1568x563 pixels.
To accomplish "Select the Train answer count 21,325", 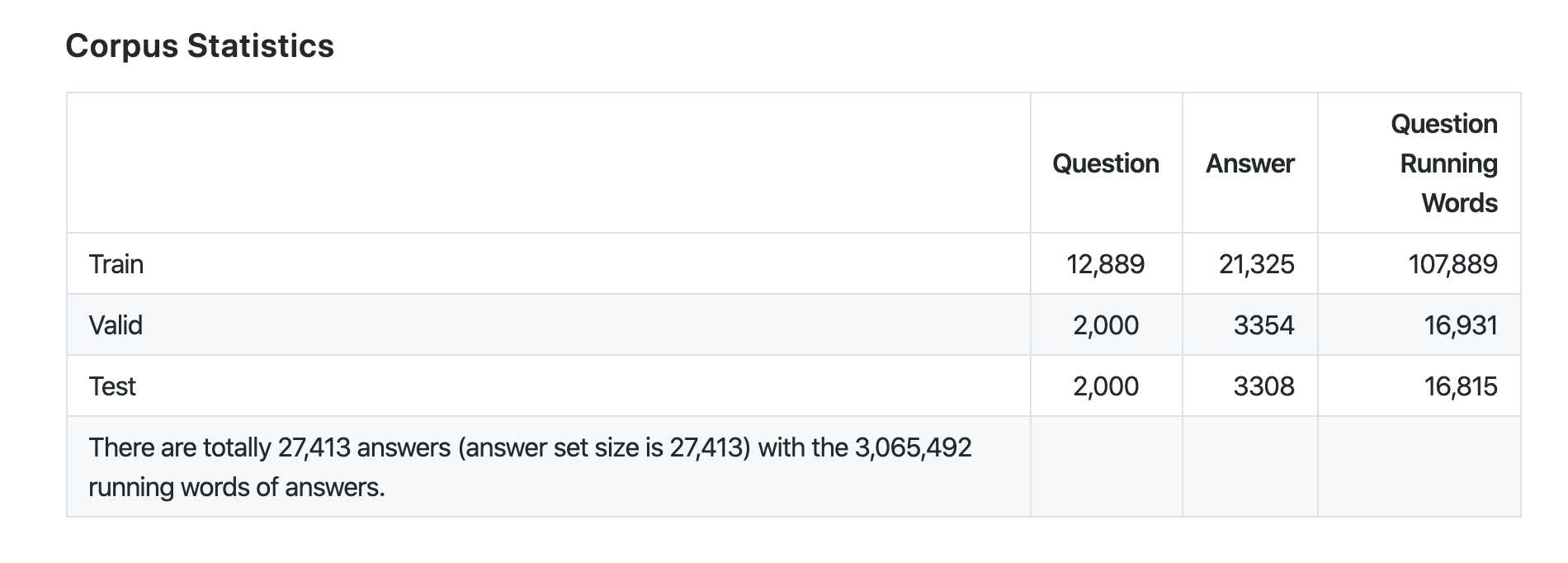I will [1257, 264].
